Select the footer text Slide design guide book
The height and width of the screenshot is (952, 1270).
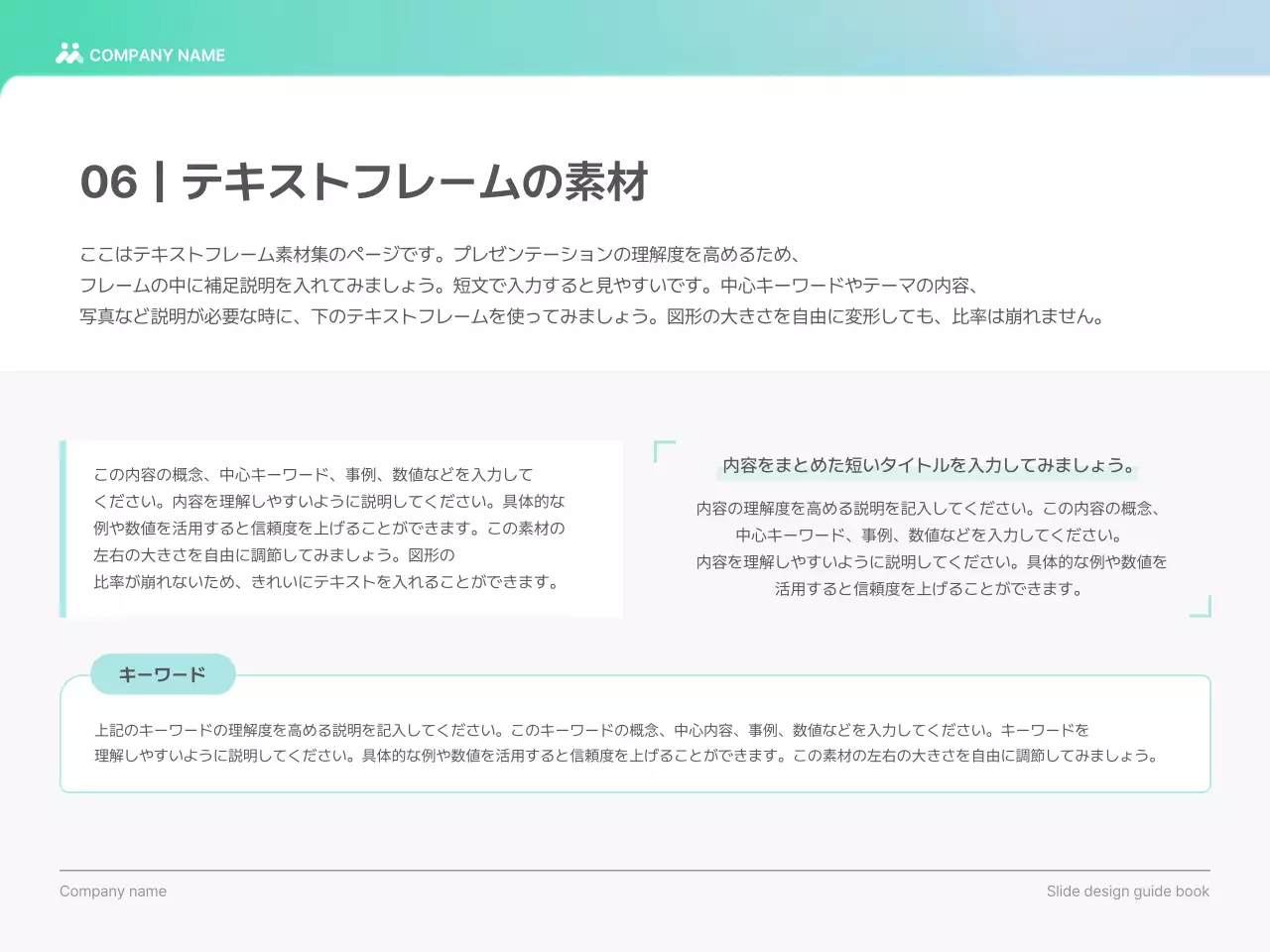pyautogui.click(x=1127, y=892)
